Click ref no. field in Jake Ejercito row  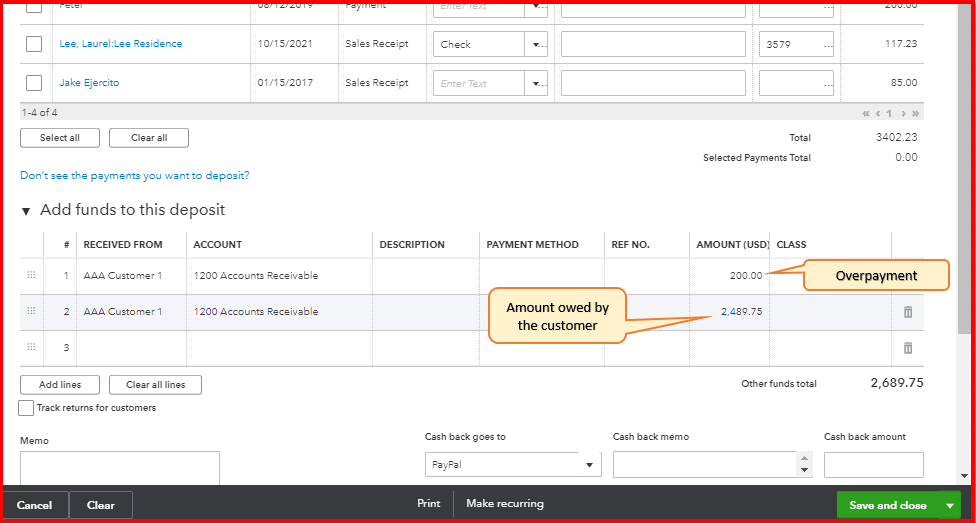click(x=796, y=83)
